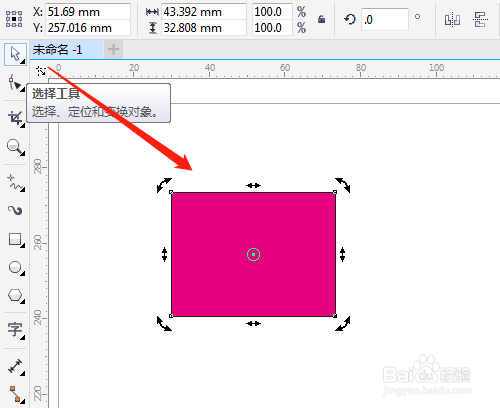Click the bottom skew handle
The width and height of the screenshot is (500, 408).
(253, 323)
